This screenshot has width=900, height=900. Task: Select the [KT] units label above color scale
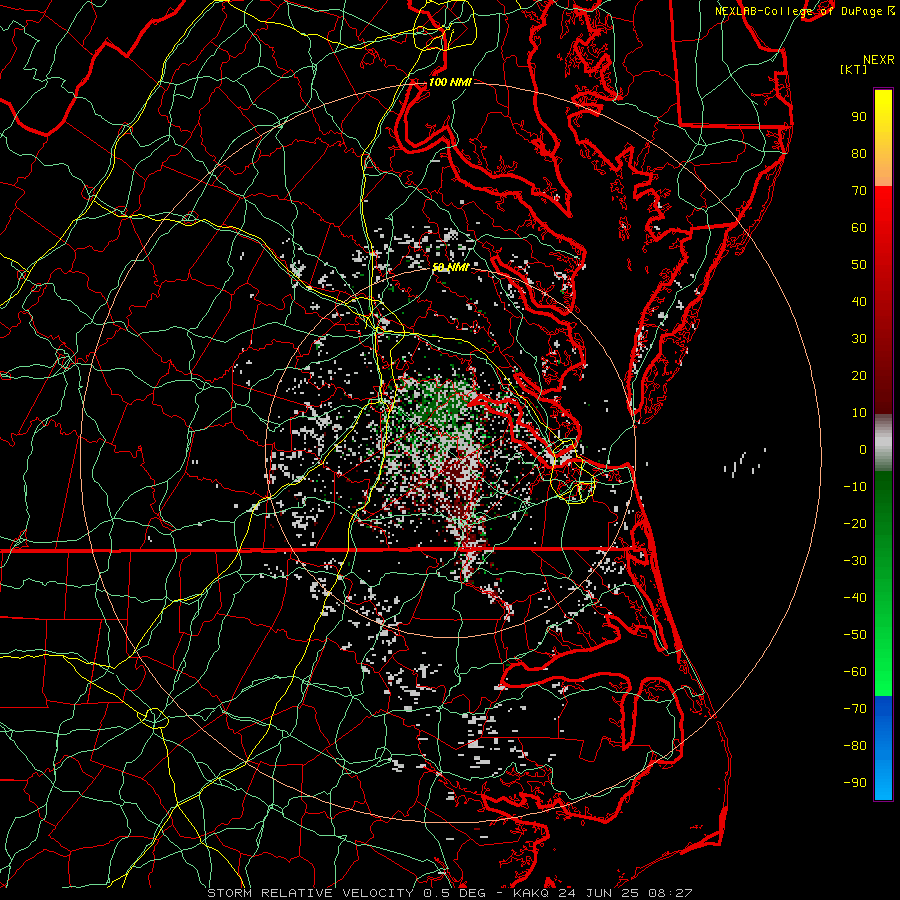tap(853, 69)
